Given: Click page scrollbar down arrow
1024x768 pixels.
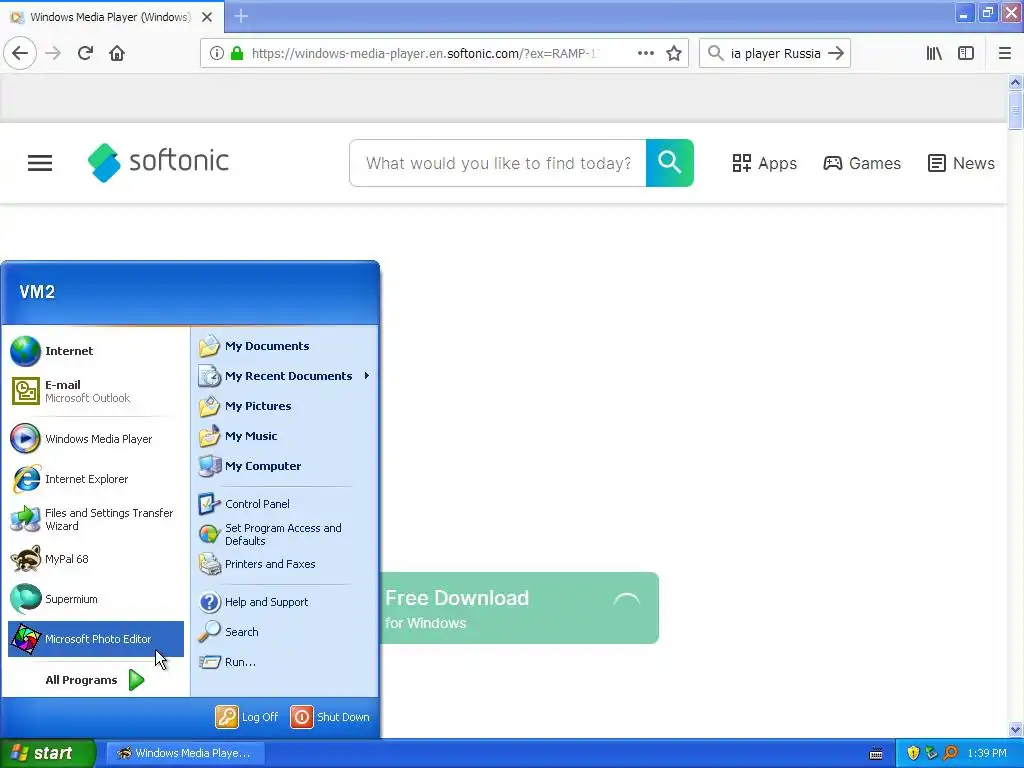Looking at the screenshot, I should pyautogui.click(x=1015, y=729).
